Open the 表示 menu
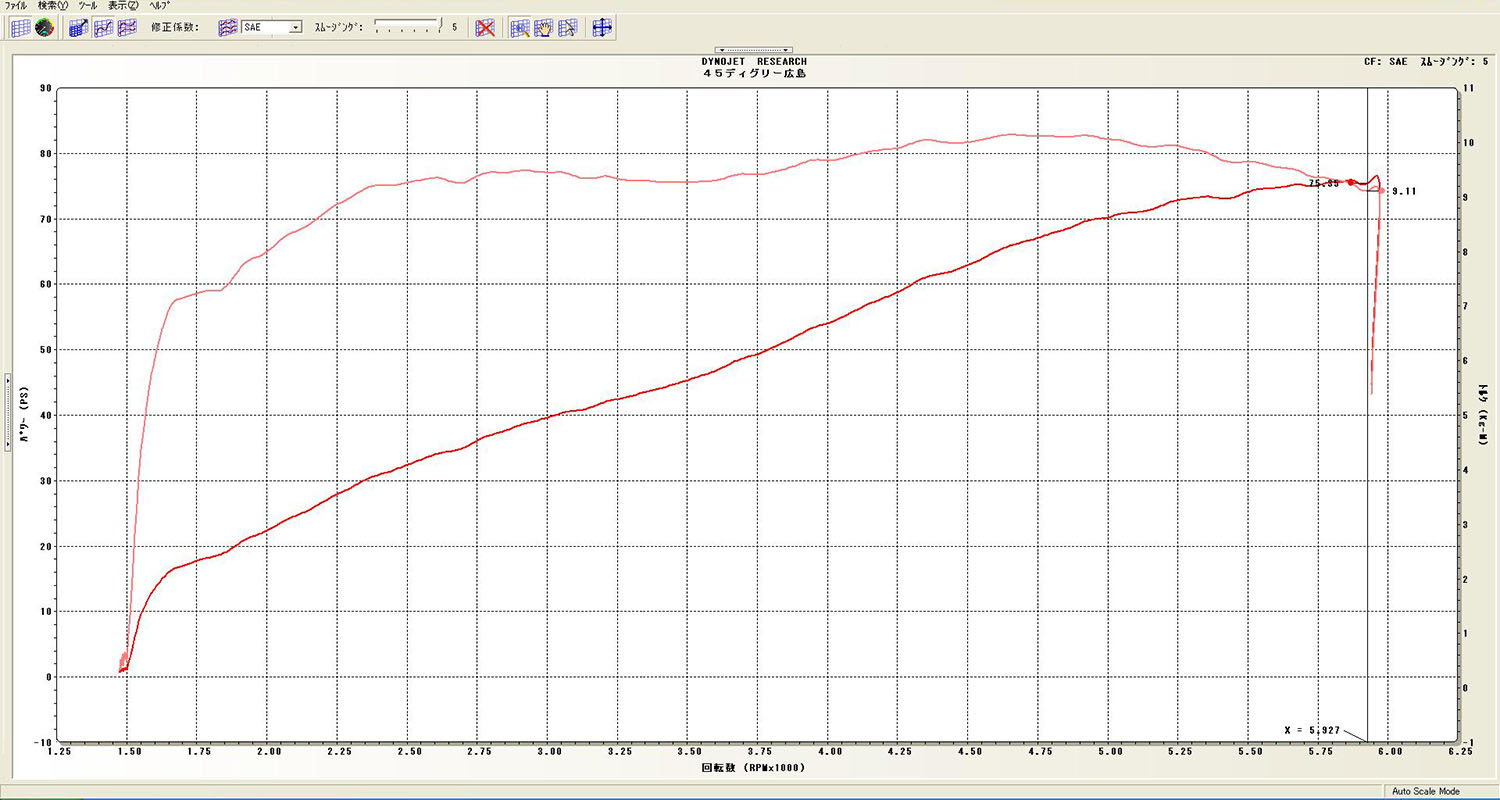The image size is (1500, 800). [x=124, y=6]
